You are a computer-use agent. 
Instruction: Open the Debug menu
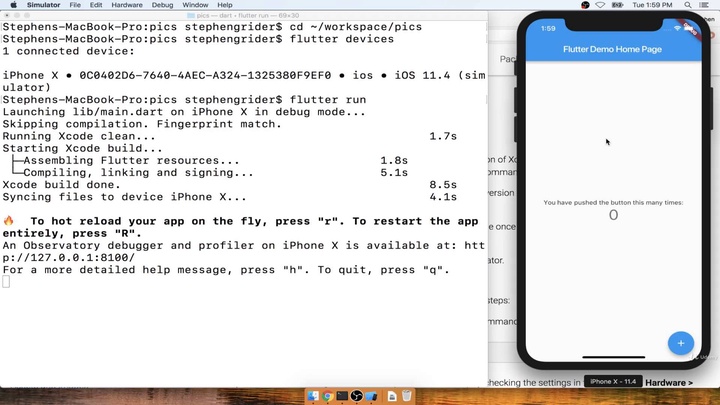162,5
